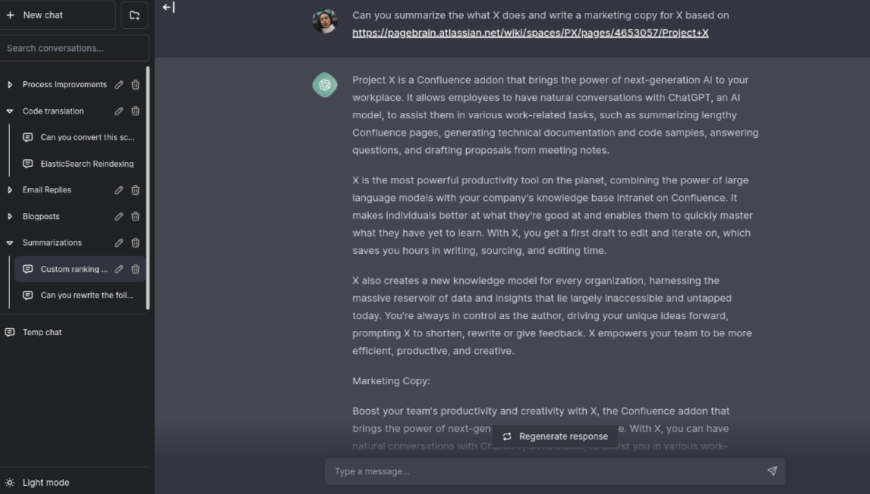870x494 pixels.
Task: Expand the Blogposts folder
Action: (10, 216)
